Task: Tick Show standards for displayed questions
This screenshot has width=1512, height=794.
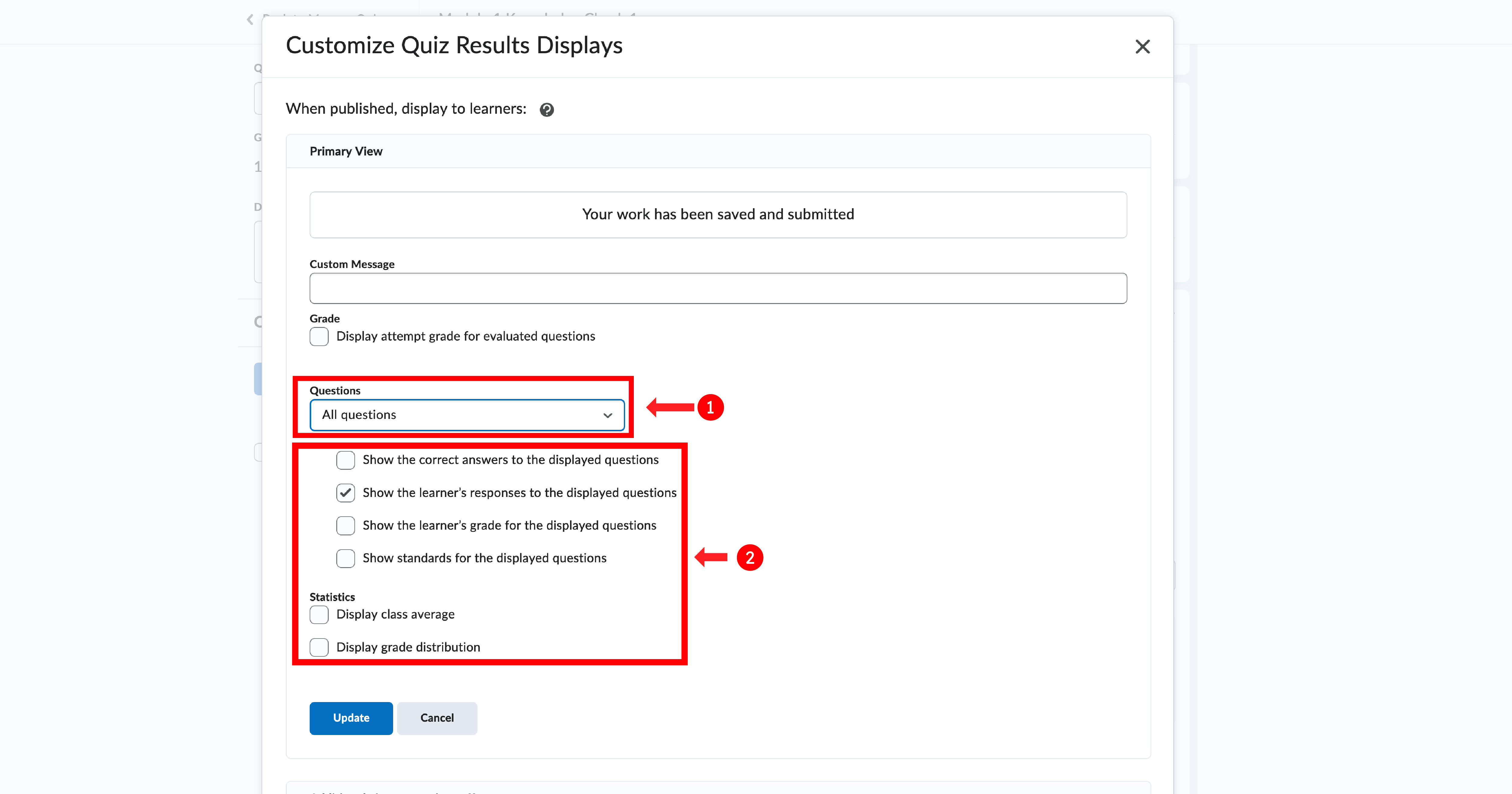Action: [x=345, y=558]
